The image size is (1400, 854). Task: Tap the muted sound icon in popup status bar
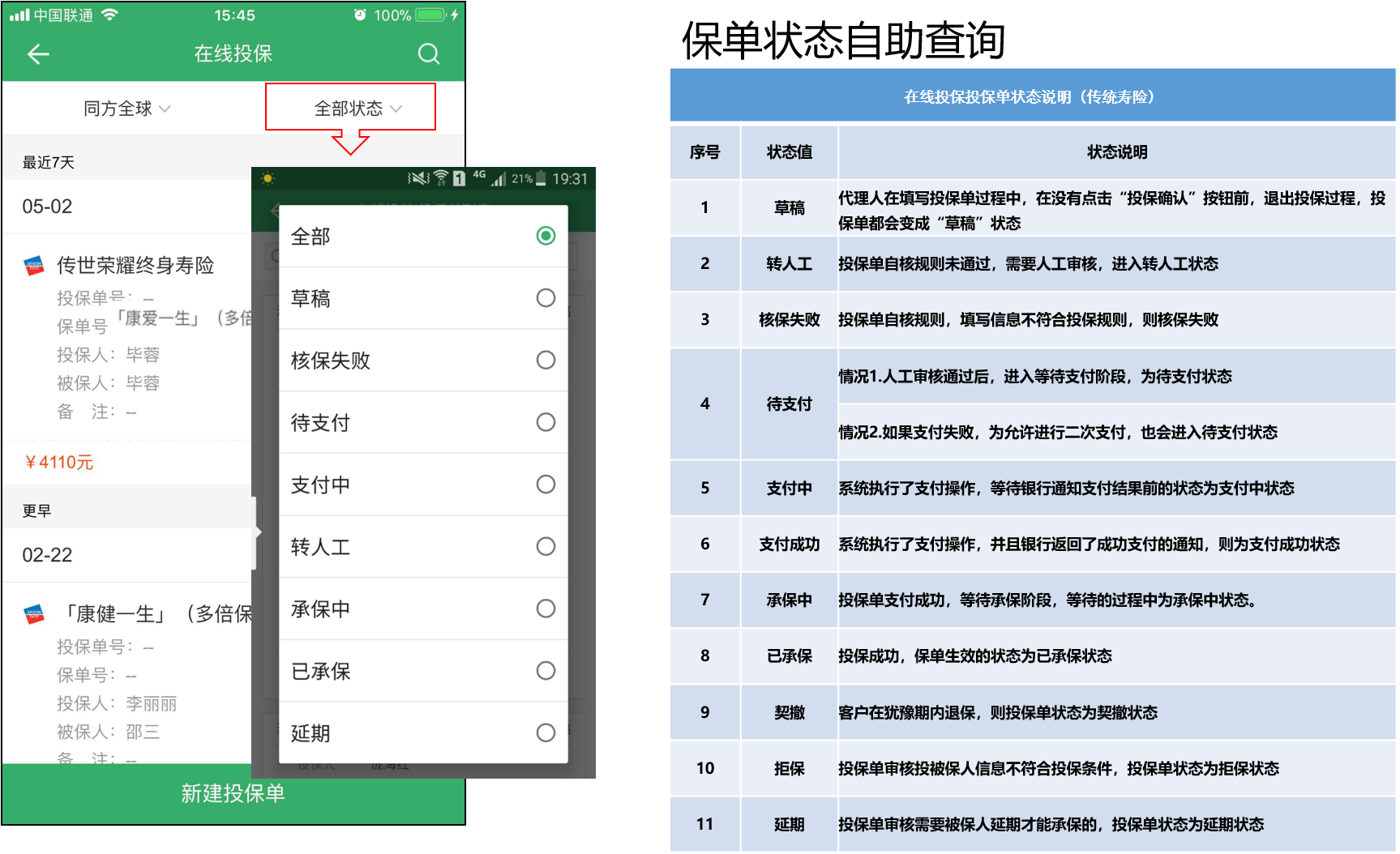(417, 178)
